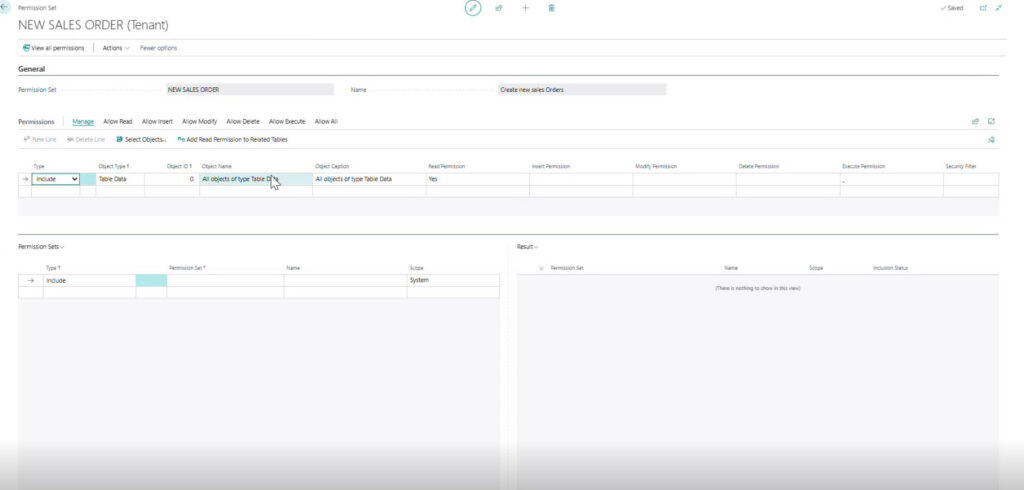Click the trash delete icon
Viewport: 1024px width, 490px height.
pos(551,8)
